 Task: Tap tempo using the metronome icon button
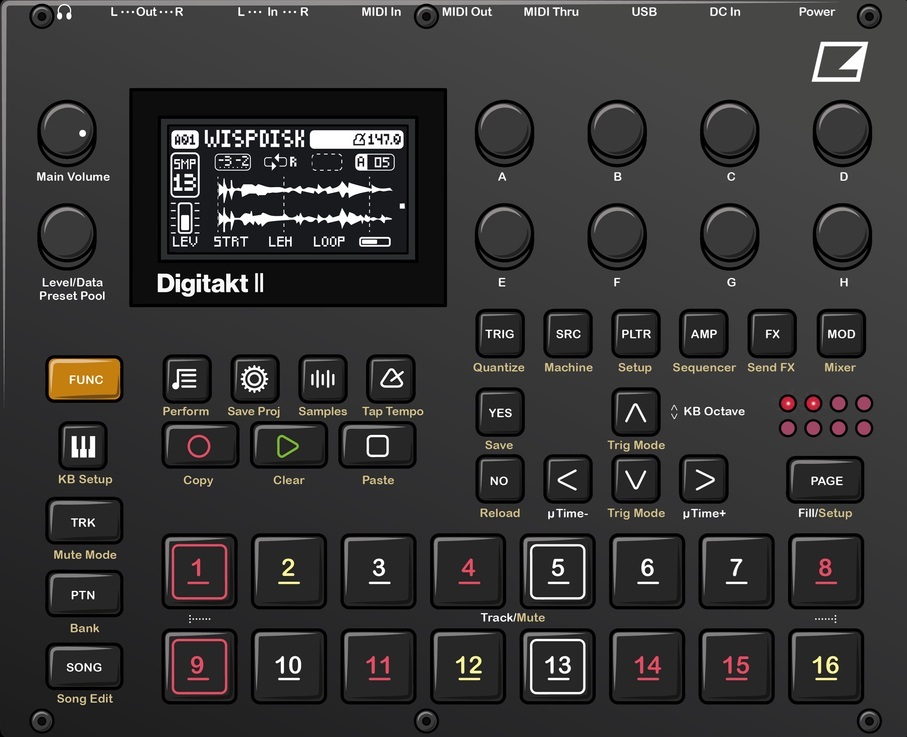pos(391,379)
